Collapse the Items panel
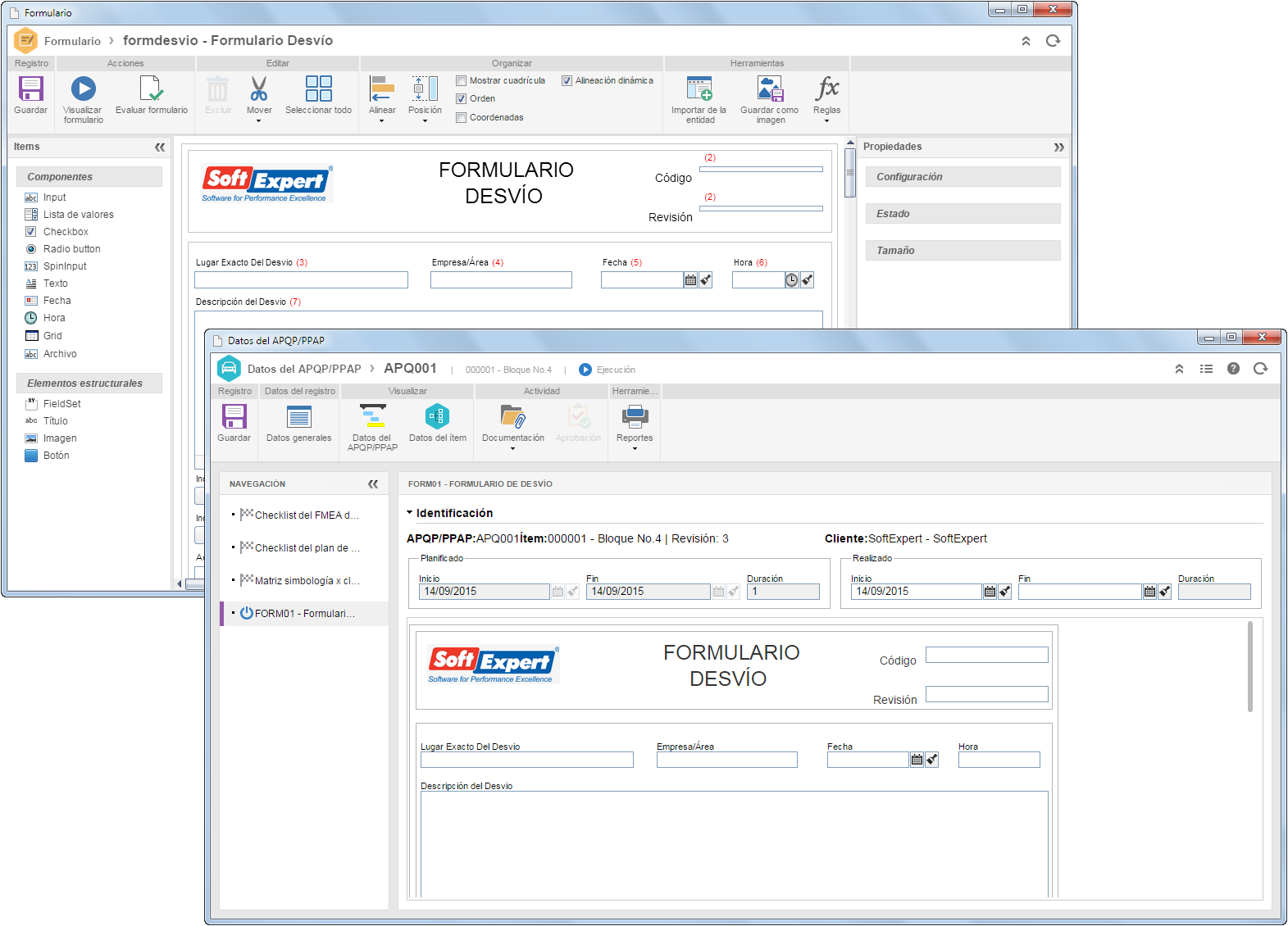This screenshot has height=926, width=1288. coord(160,147)
